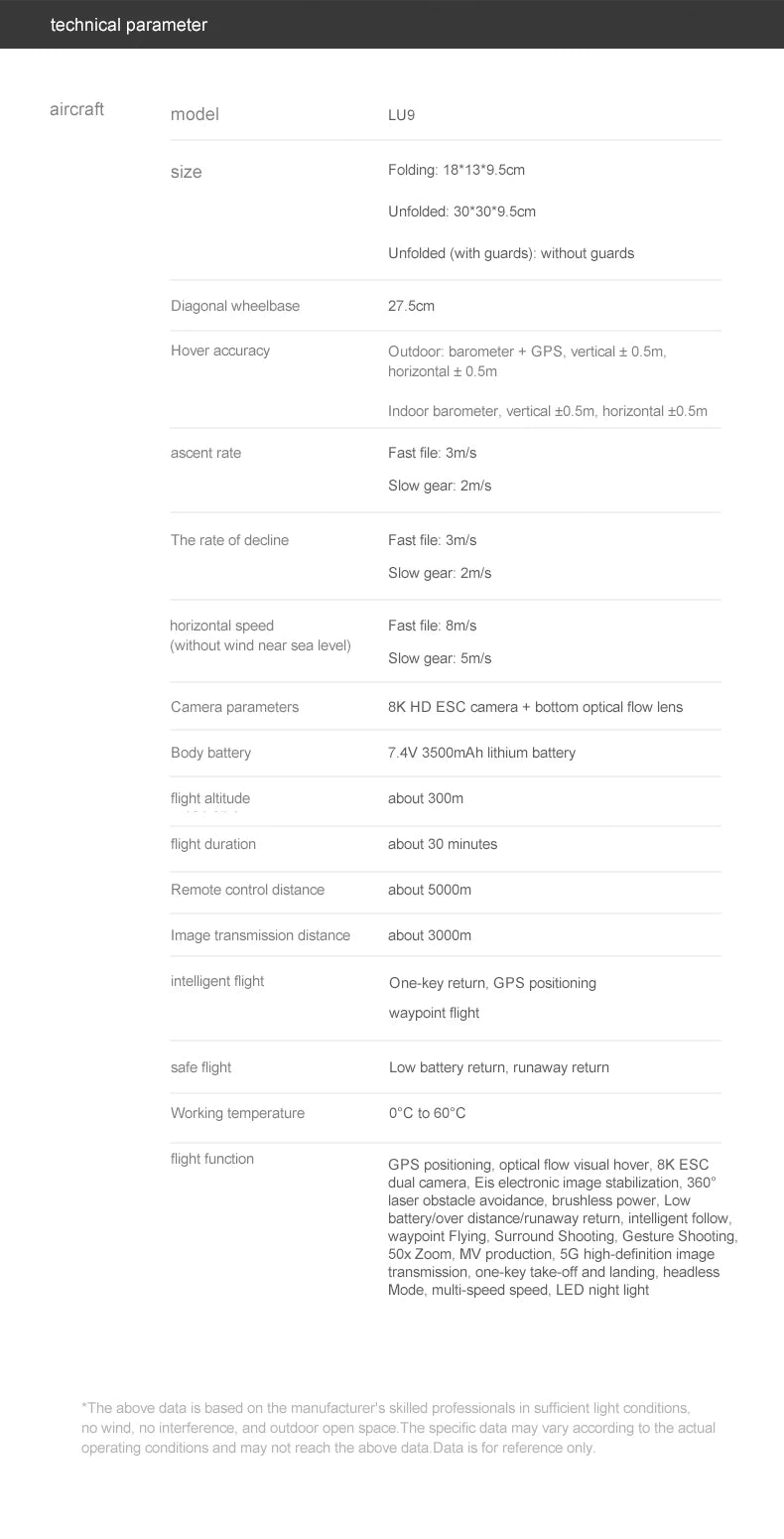
Task: Click the 'Folding: 18*13*9.5cm' size text
Action: (457, 170)
